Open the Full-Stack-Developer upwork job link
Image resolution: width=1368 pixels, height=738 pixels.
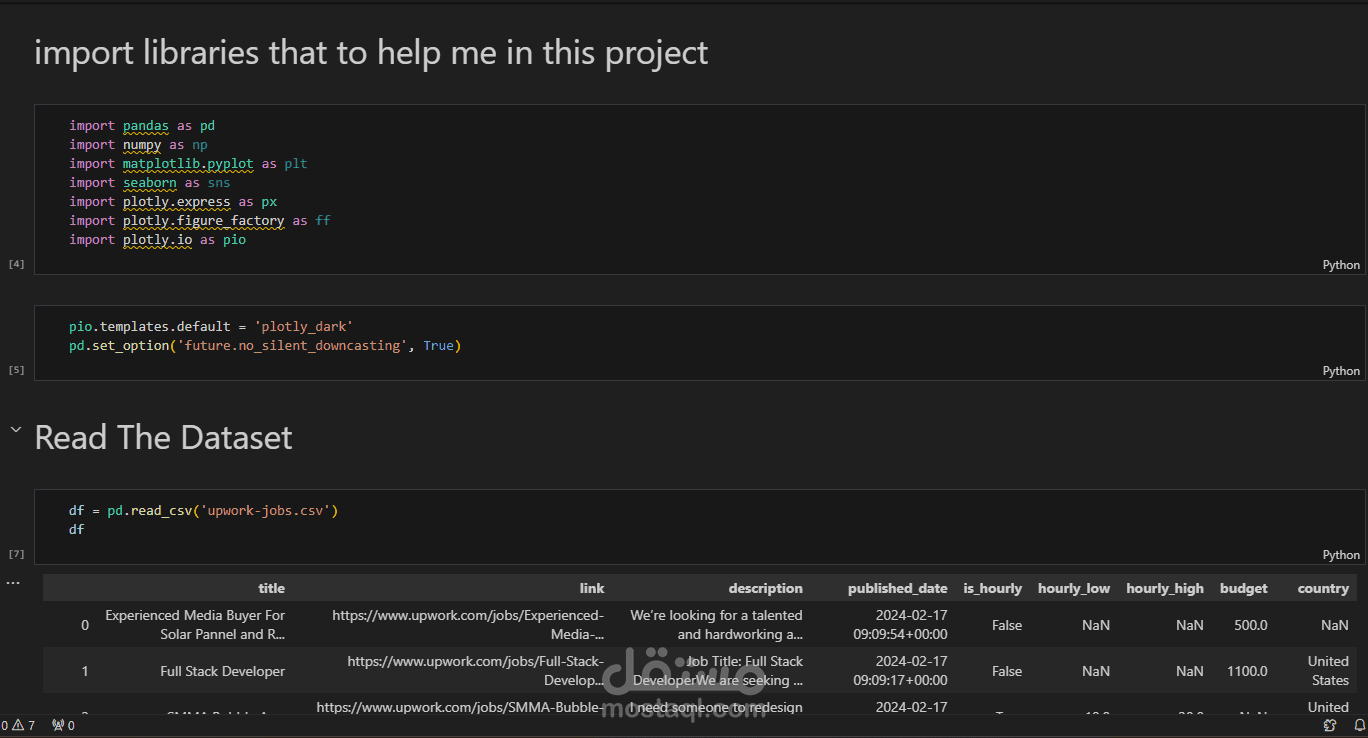[475, 671]
